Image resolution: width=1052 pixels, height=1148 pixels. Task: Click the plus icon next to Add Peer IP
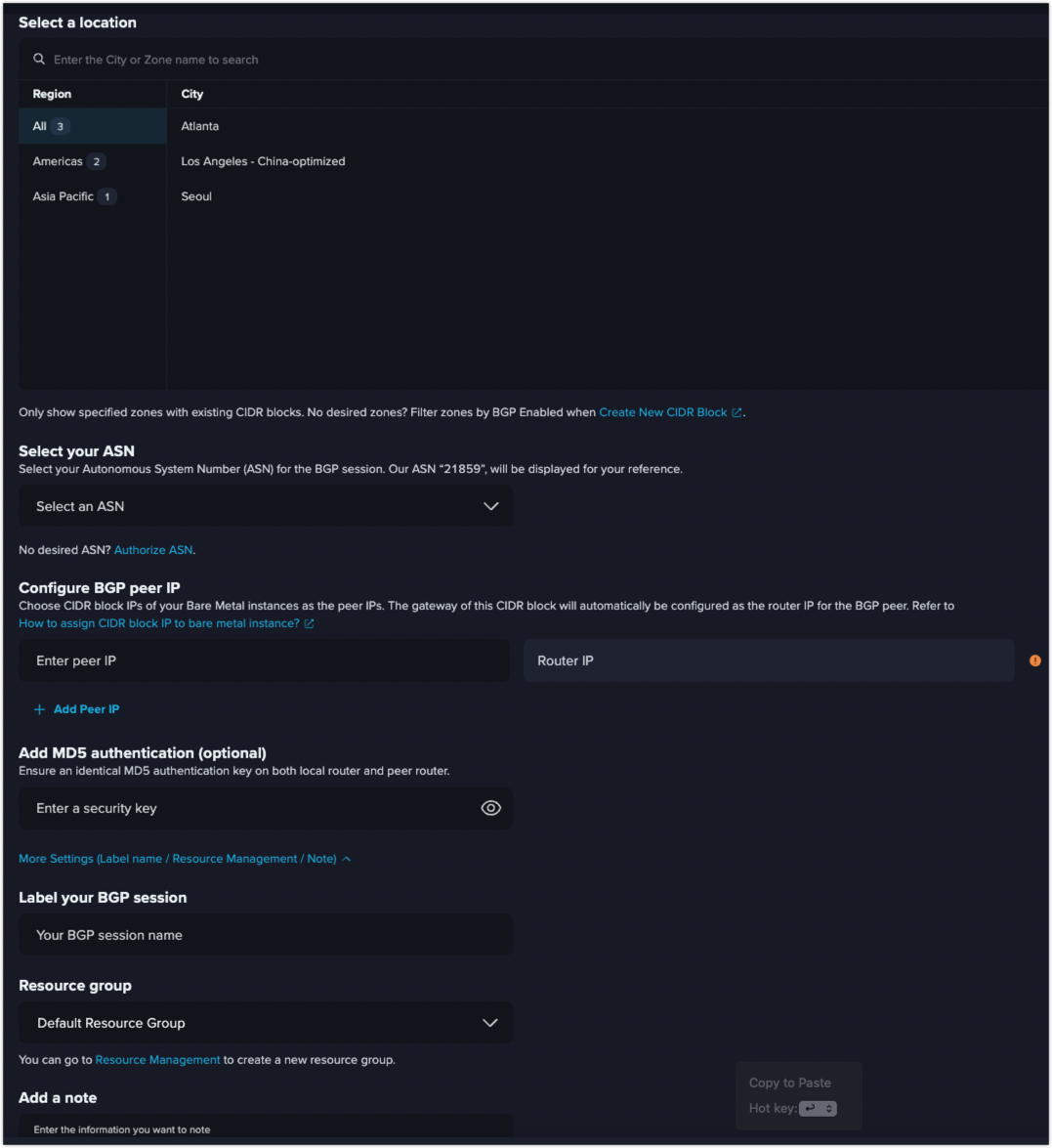click(39, 708)
